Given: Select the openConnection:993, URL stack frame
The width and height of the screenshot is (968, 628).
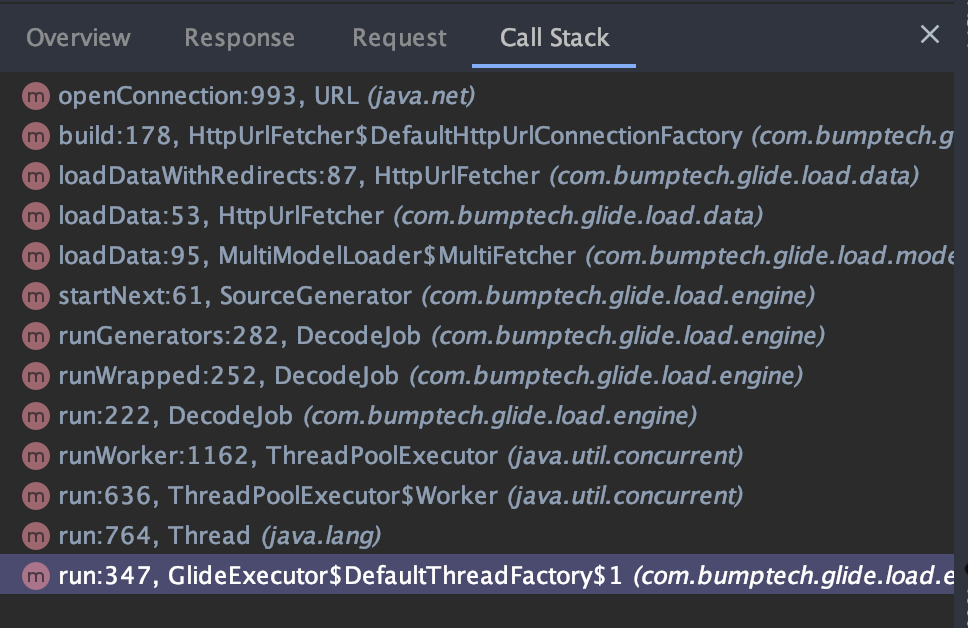Looking at the screenshot, I should [x=477, y=96].
